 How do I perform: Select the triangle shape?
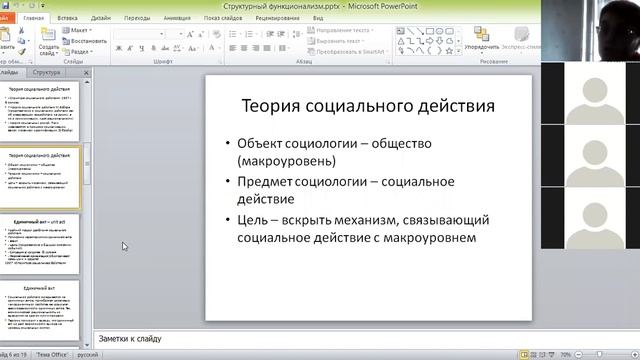point(400,41)
